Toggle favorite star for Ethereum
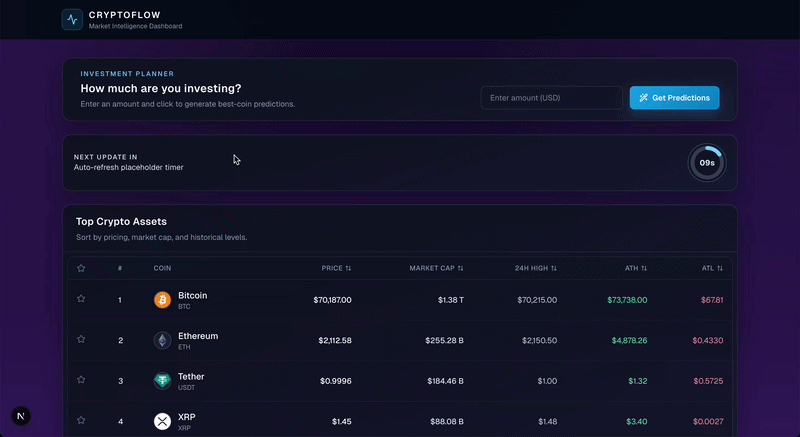Viewport: 800px width, 437px height. click(x=81, y=339)
